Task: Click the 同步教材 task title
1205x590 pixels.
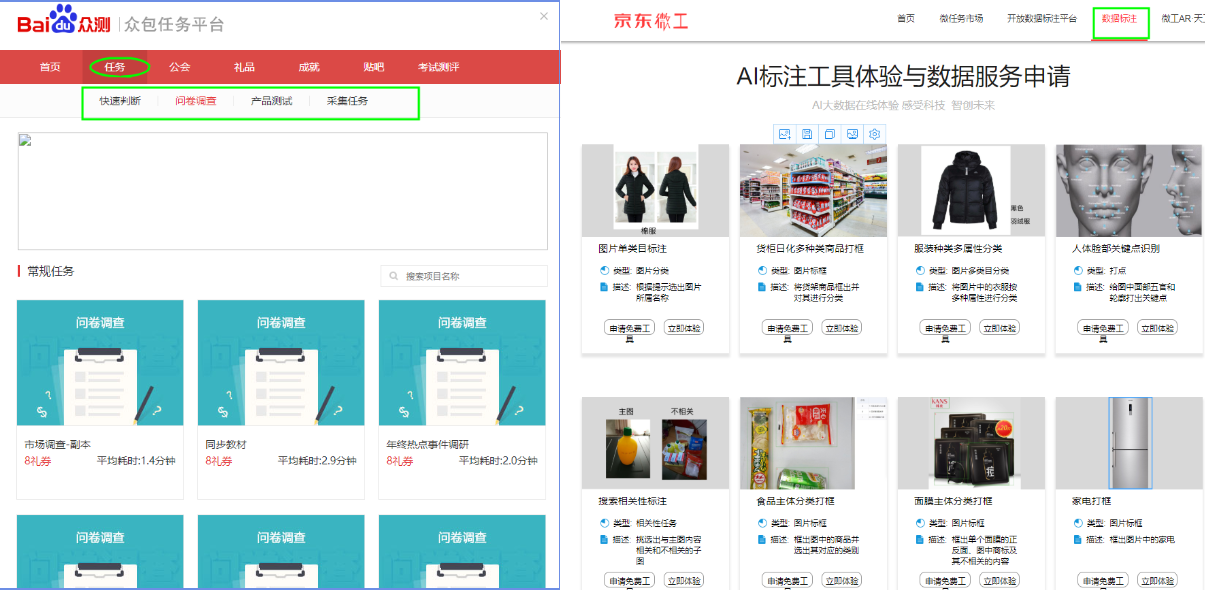Action: point(226,444)
